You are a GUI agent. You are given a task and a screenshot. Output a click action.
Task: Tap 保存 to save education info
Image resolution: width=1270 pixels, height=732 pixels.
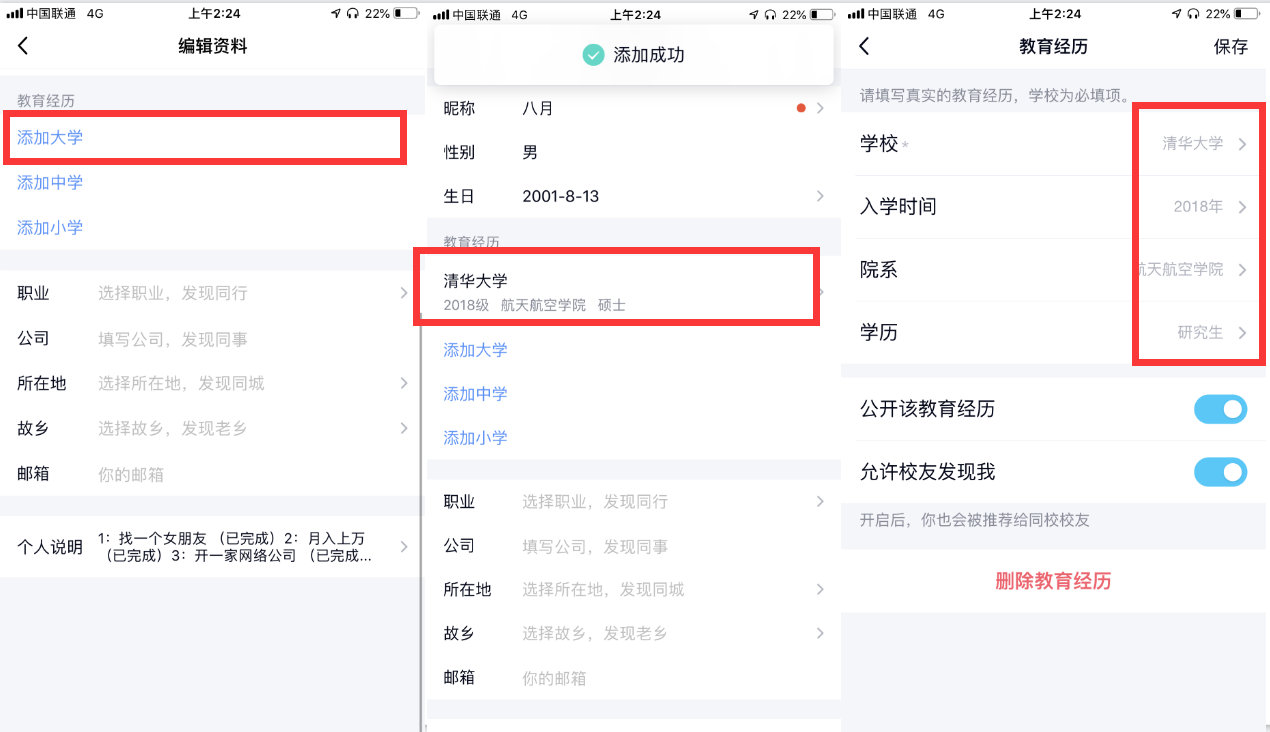click(x=1231, y=46)
